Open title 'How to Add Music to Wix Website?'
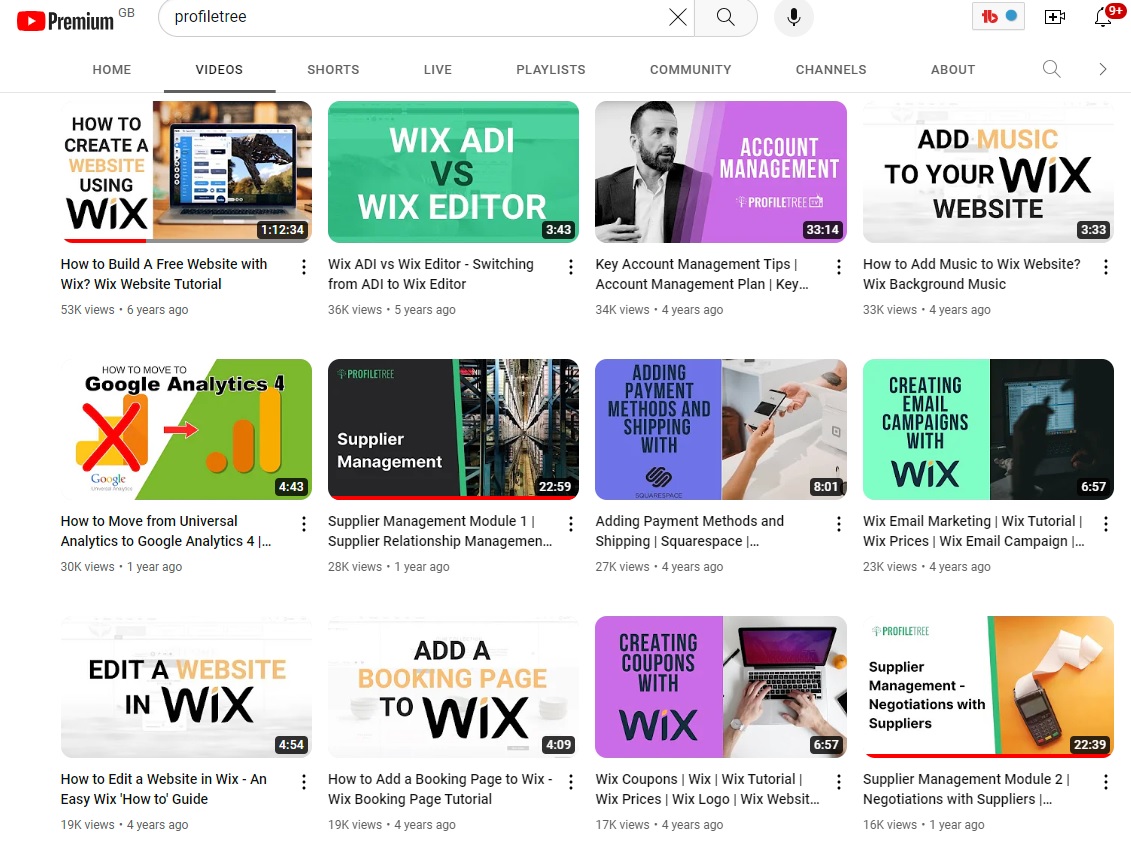 [972, 274]
